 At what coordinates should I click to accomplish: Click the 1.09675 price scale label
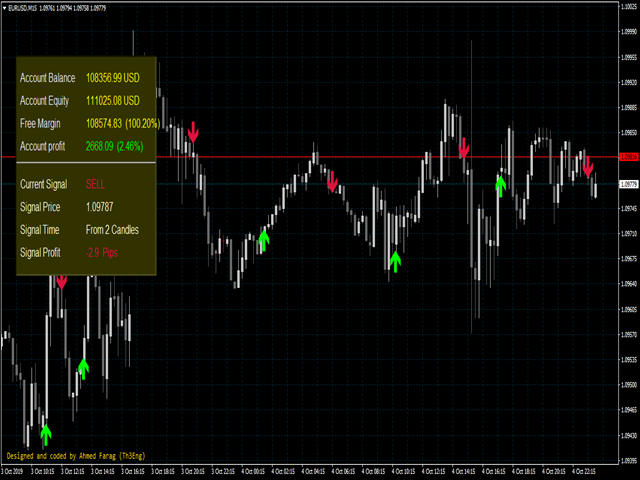(x=629, y=259)
